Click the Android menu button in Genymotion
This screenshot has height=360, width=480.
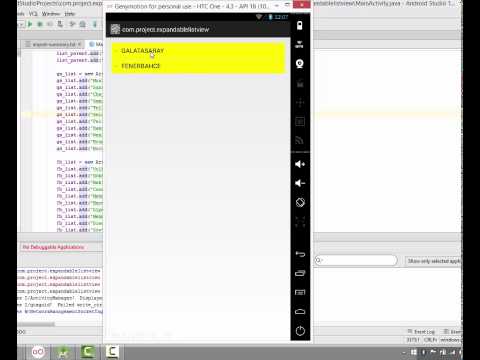tap(300, 292)
